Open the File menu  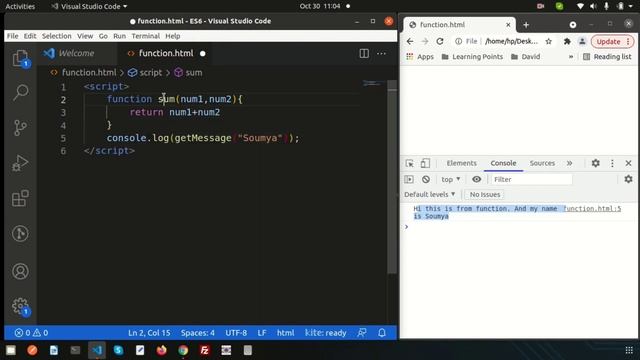(x=12, y=36)
